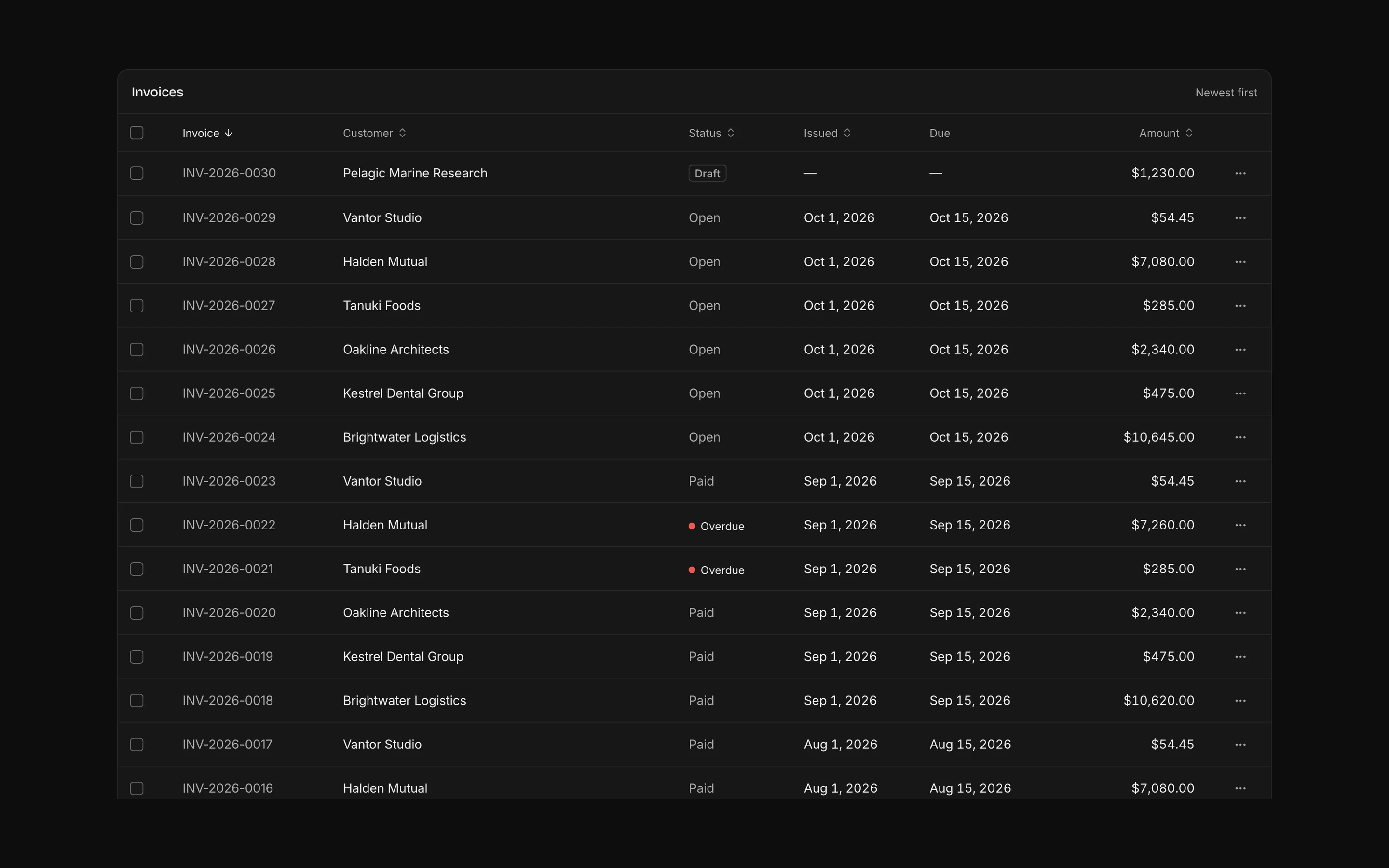The width and height of the screenshot is (1389, 868).
Task: Click the three dots on INV-2026-0017 row
Action: pos(1240,745)
